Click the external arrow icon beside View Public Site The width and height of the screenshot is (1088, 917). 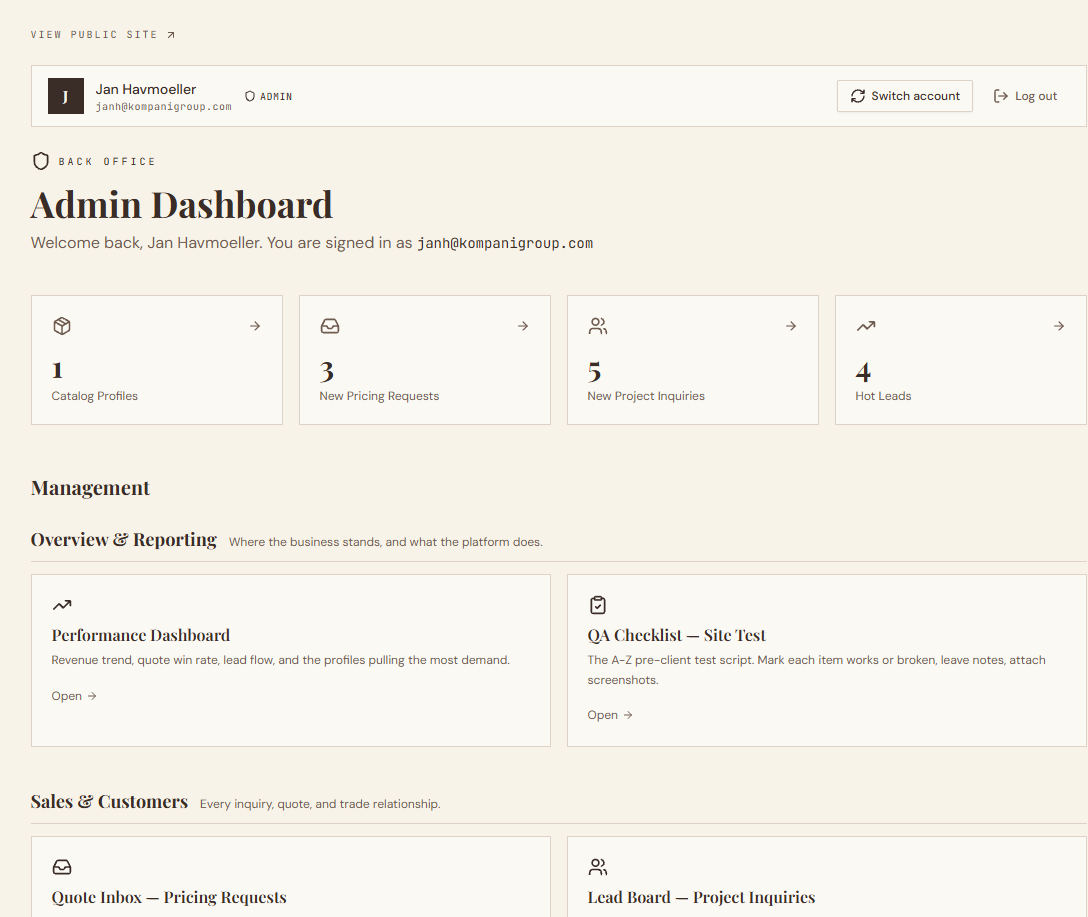171,35
